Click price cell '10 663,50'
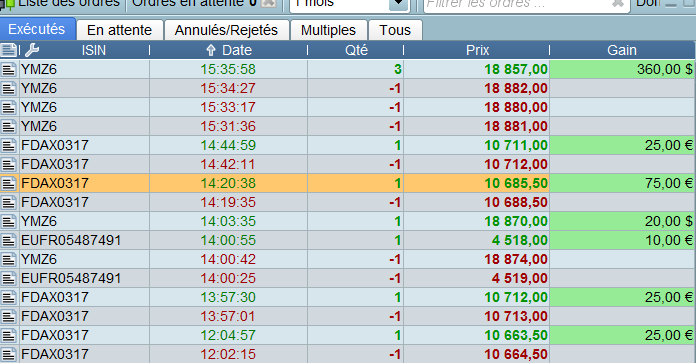This screenshot has height=363, width=696. pos(477,335)
